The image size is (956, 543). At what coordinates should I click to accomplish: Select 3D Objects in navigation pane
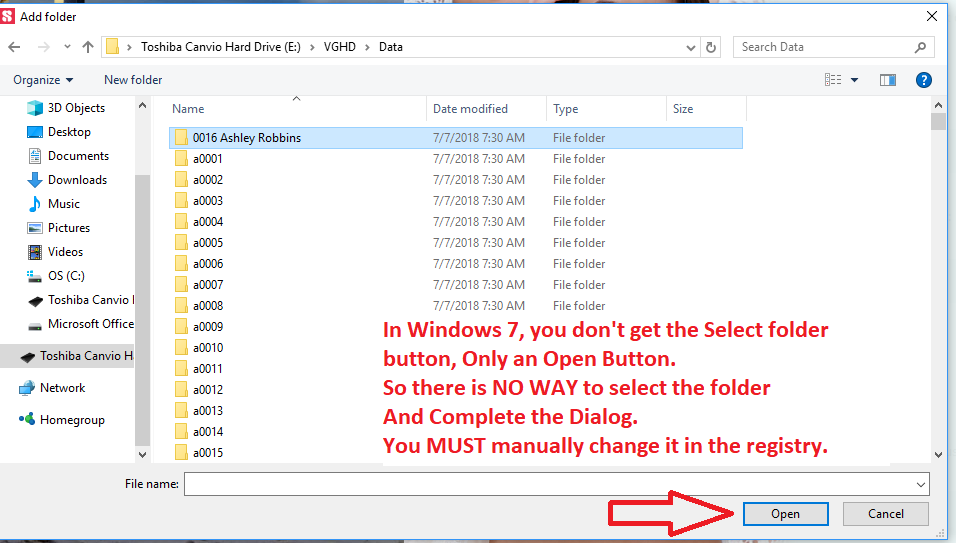pyautogui.click(x=76, y=108)
